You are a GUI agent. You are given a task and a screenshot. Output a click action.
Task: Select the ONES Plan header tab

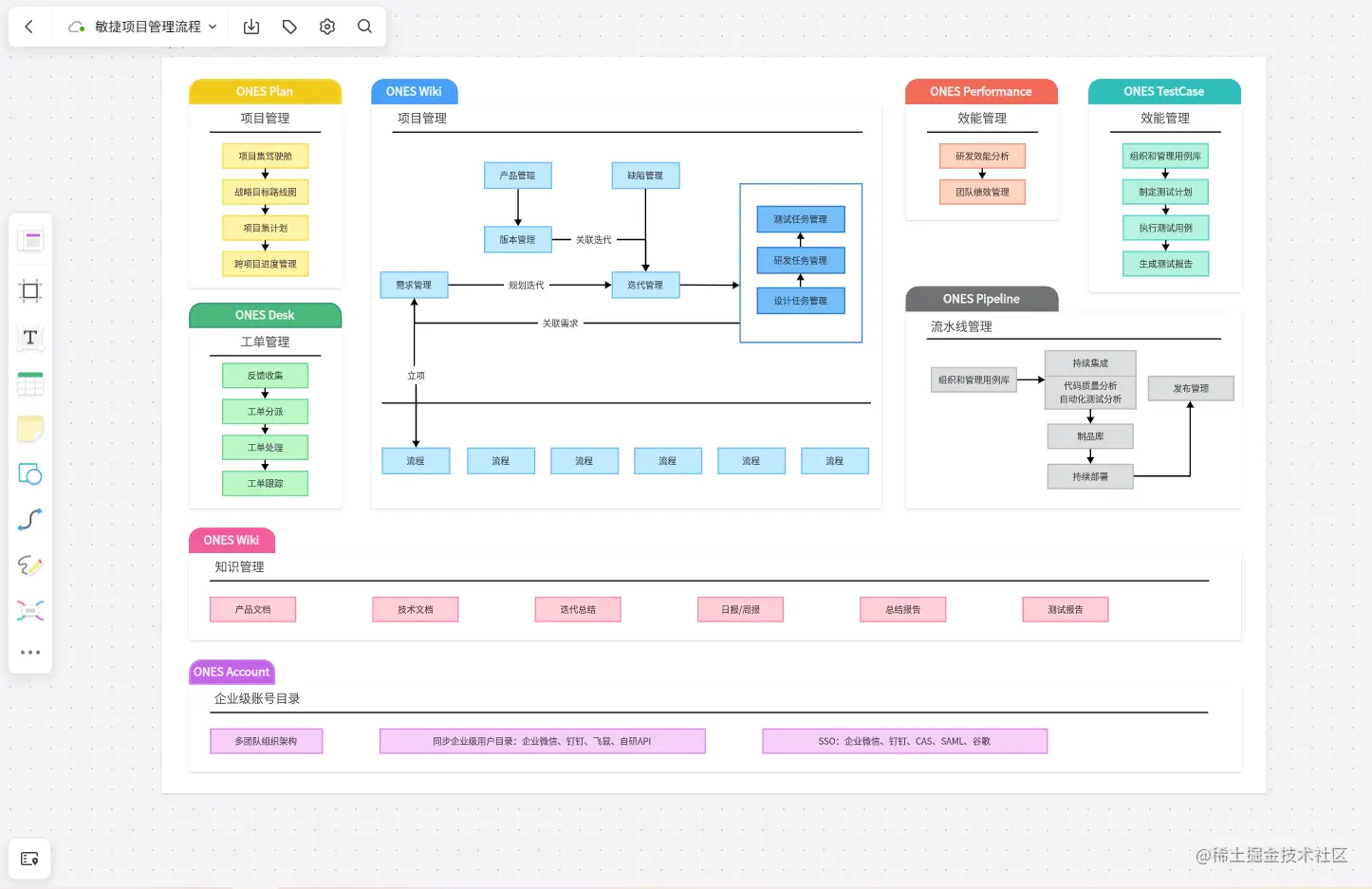click(265, 91)
